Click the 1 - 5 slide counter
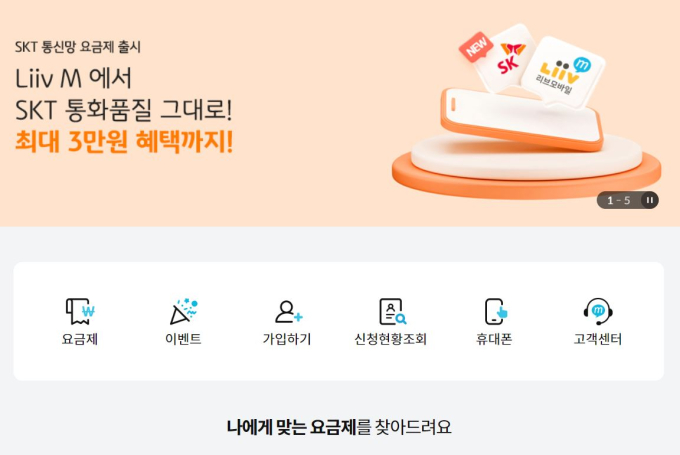 pos(618,200)
